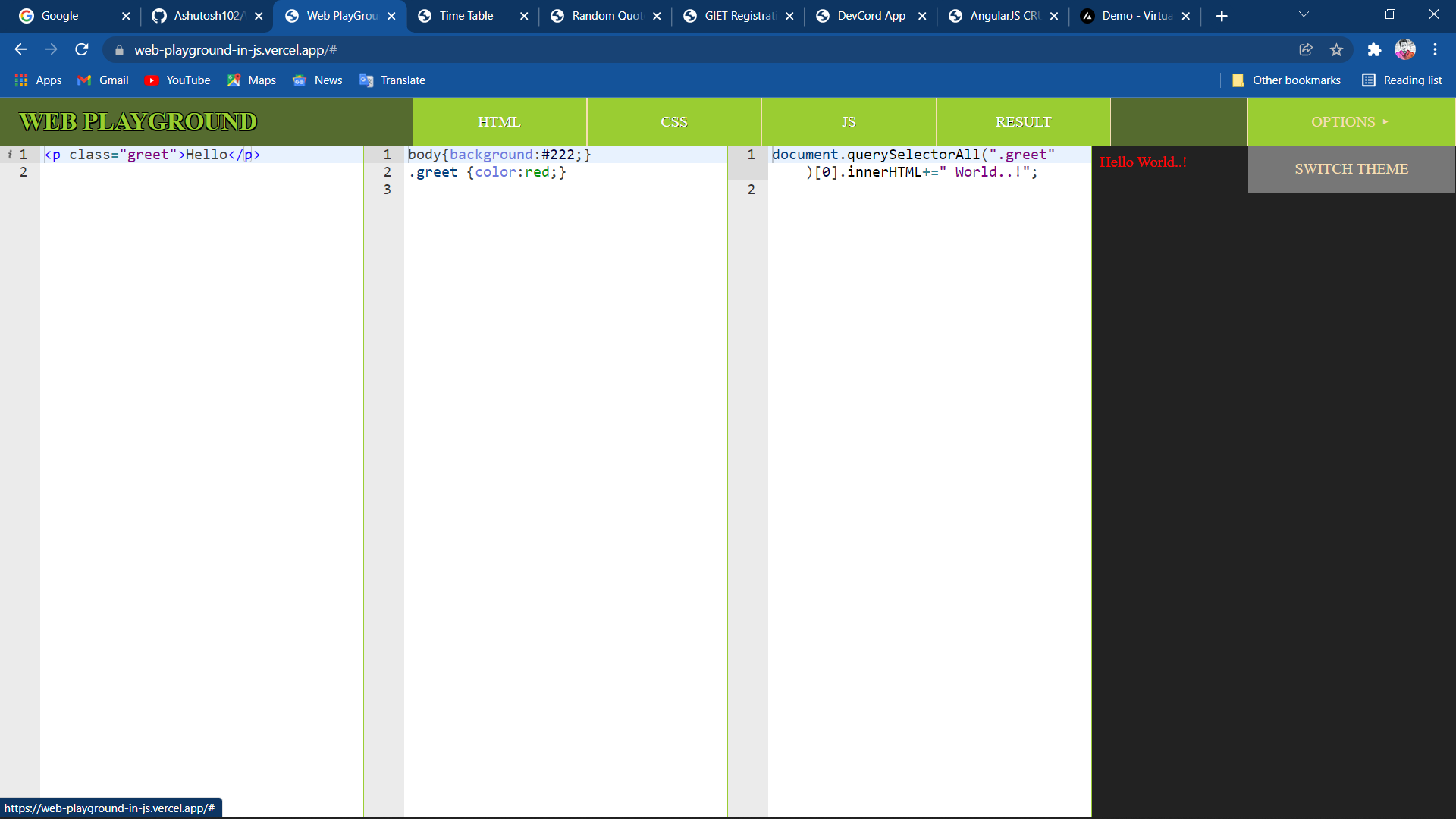Click the WEB PLAYGROUND title
Viewport: 1456px width, 819px height.
pyautogui.click(x=137, y=121)
